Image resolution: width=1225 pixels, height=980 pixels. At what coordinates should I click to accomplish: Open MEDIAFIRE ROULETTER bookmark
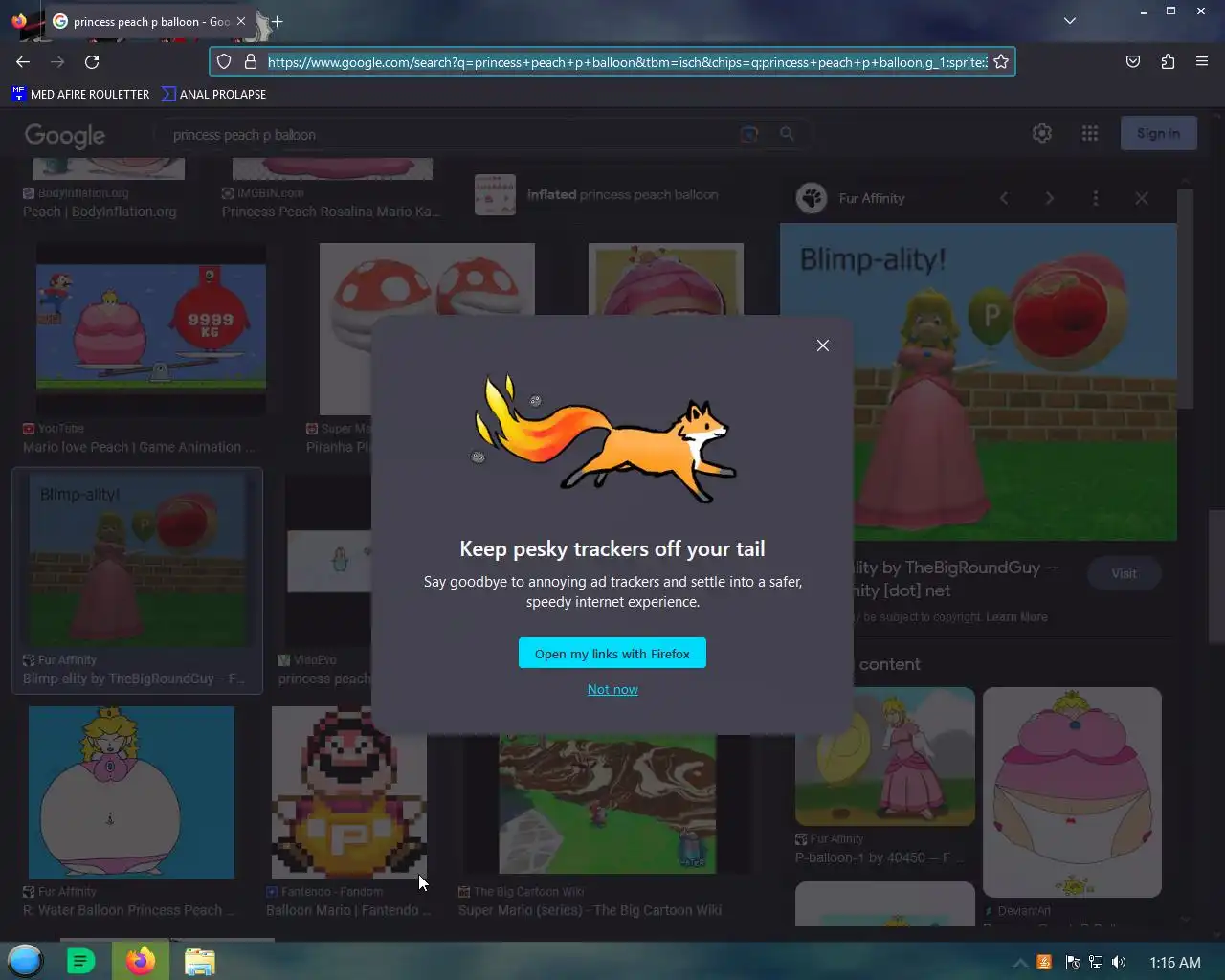81,94
